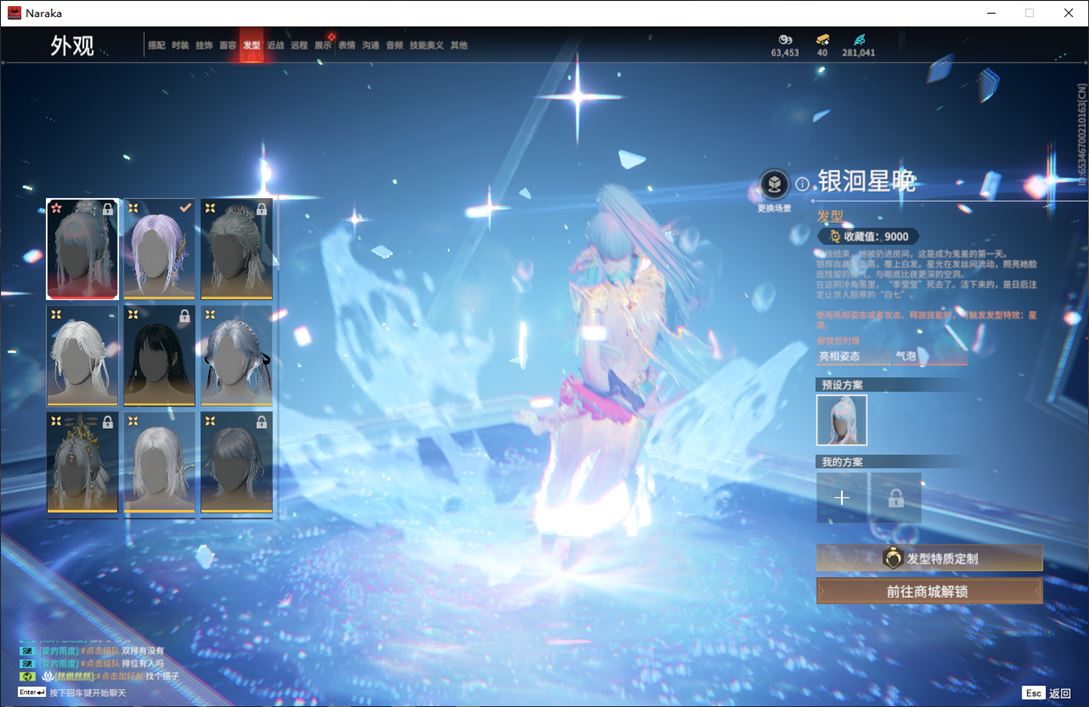The height and width of the screenshot is (707, 1089).
Task: Click the lock icon on the golden-crown hairstyle
Action: click(x=108, y=422)
